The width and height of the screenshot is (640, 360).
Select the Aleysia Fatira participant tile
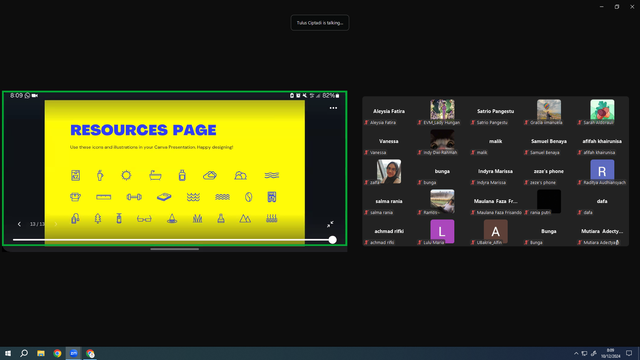pyautogui.click(x=389, y=112)
